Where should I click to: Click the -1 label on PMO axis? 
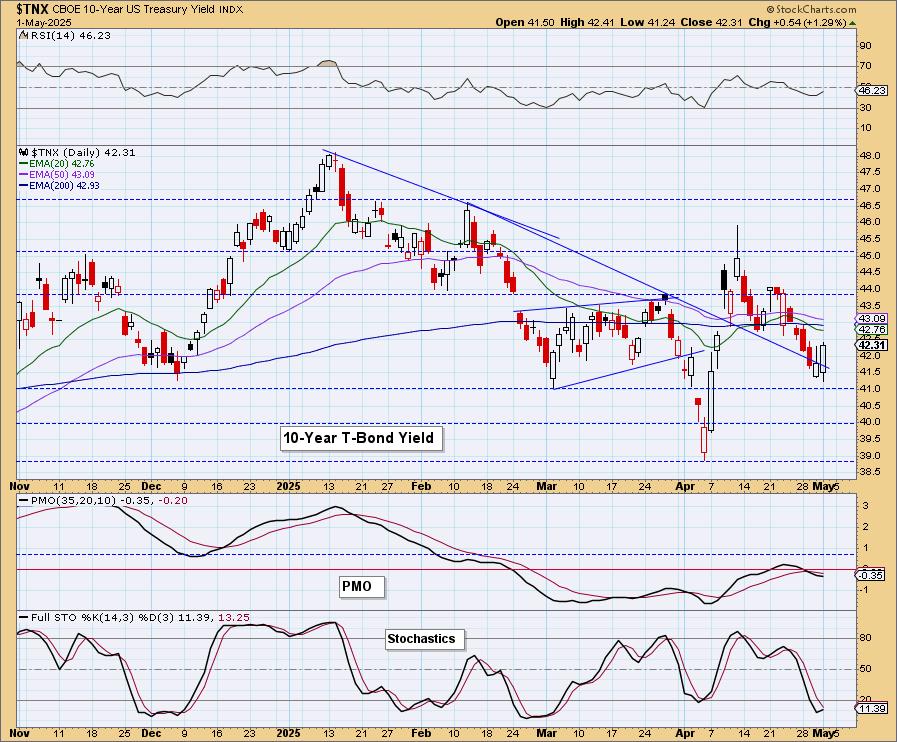pos(865,590)
